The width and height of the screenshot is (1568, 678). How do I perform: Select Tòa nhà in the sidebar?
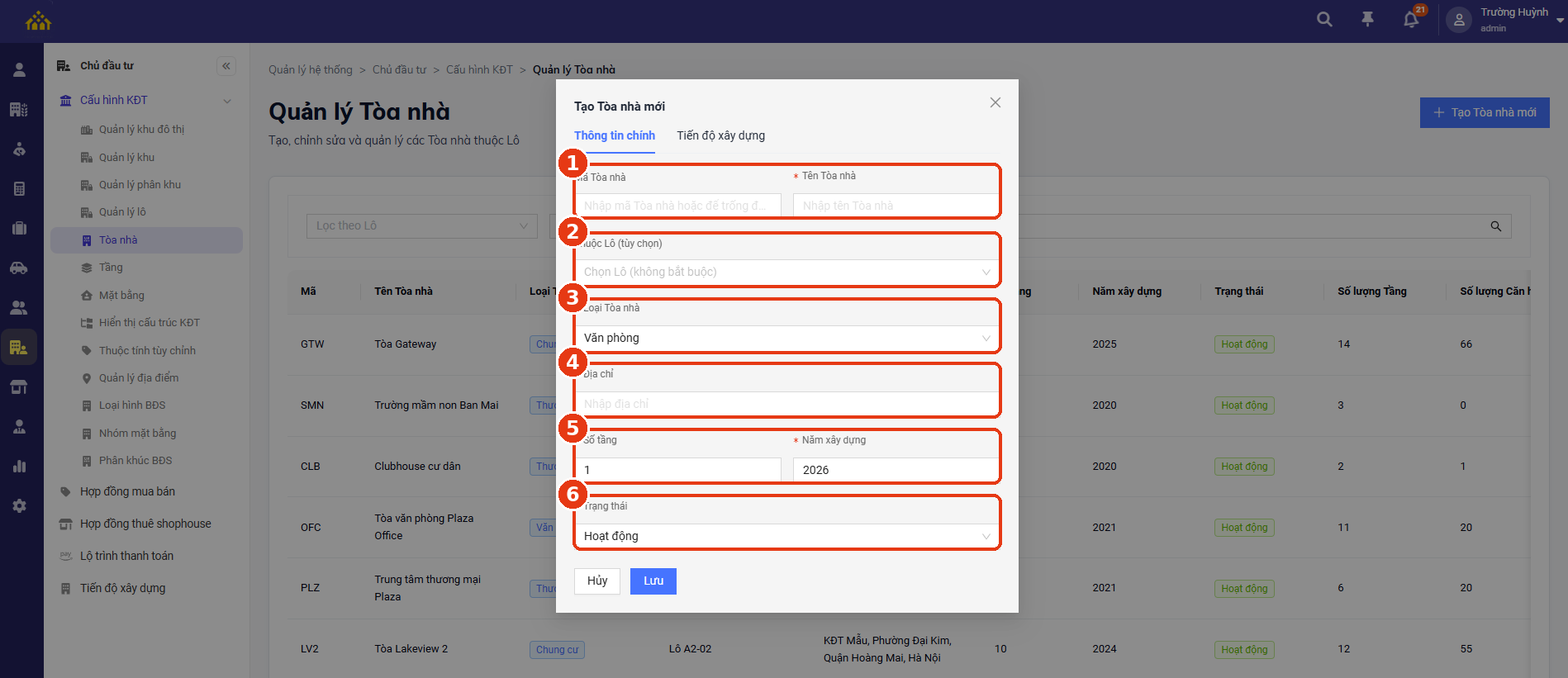coord(146,240)
